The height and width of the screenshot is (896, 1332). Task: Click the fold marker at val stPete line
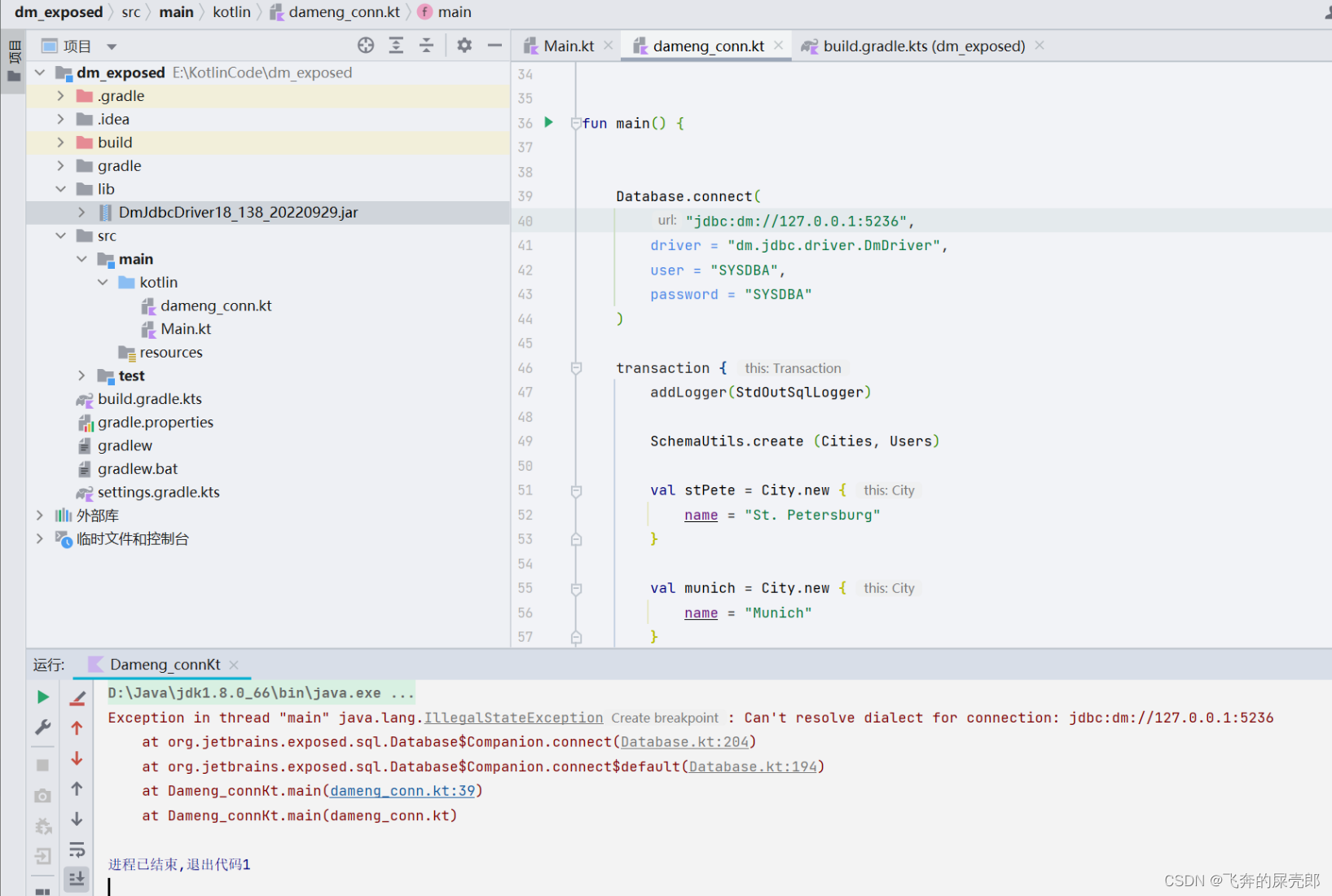tap(576, 491)
